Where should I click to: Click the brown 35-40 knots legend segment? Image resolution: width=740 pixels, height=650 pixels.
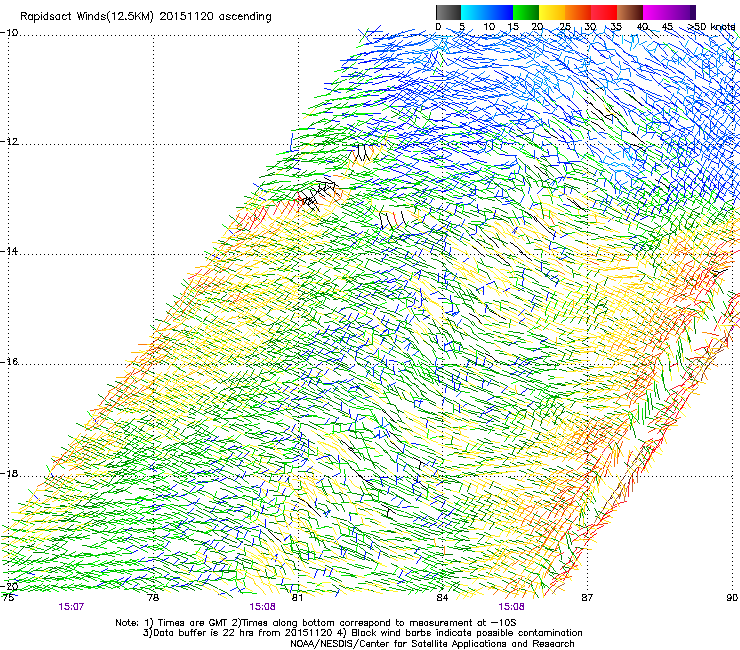630,12
